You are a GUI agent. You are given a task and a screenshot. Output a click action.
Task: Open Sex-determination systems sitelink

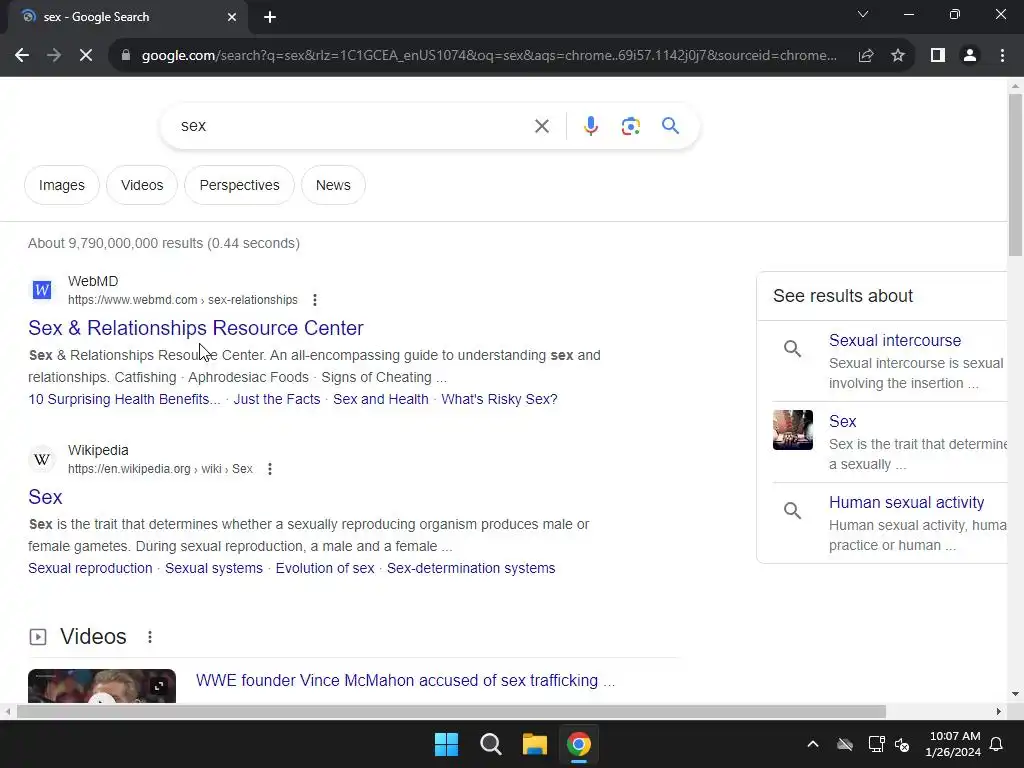[471, 568]
